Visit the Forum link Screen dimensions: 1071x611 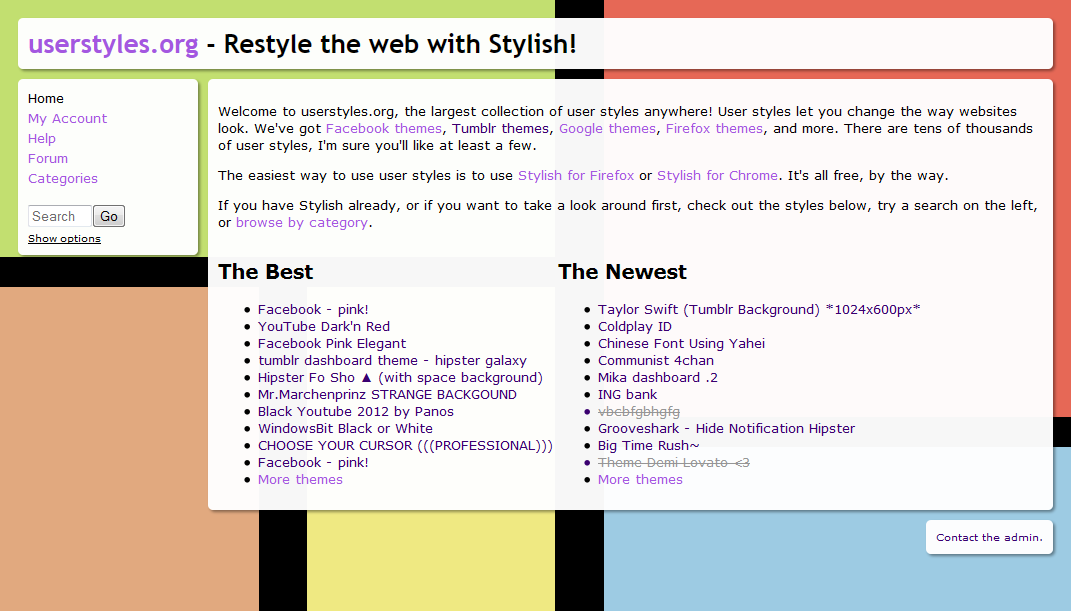click(x=48, y=158)
